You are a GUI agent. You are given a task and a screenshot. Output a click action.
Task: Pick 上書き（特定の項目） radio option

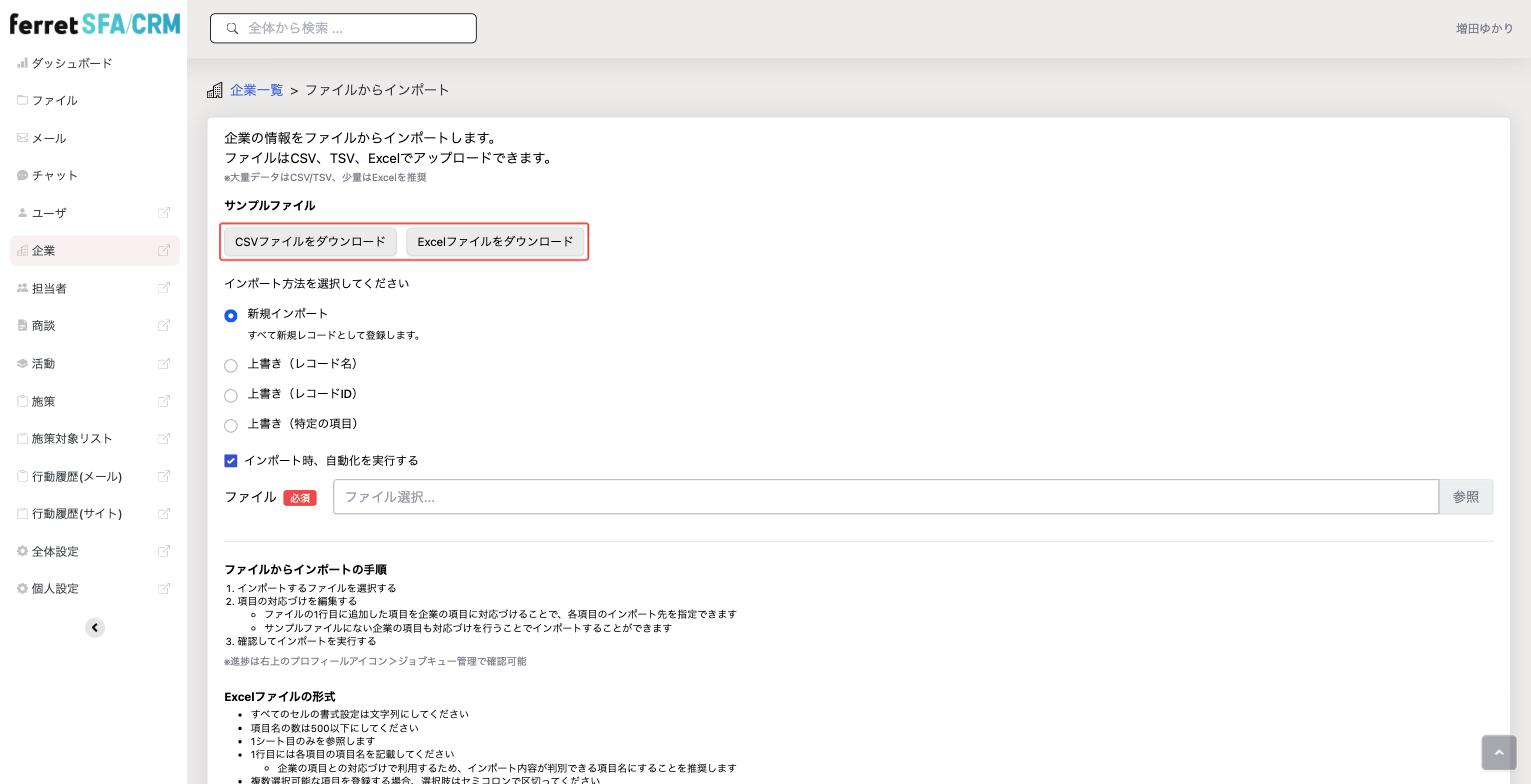[231, 425]
